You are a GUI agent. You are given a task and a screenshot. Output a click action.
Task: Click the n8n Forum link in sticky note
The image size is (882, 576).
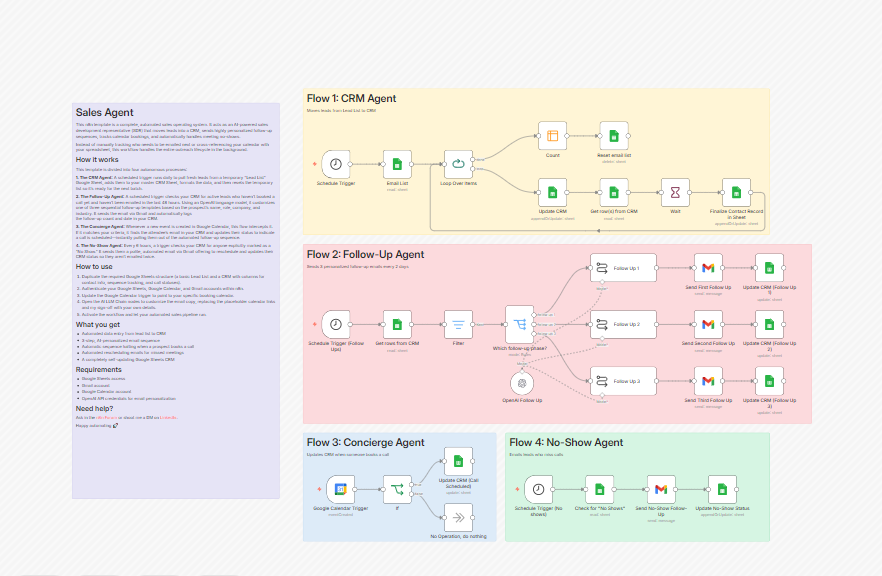tap(106, 417)
